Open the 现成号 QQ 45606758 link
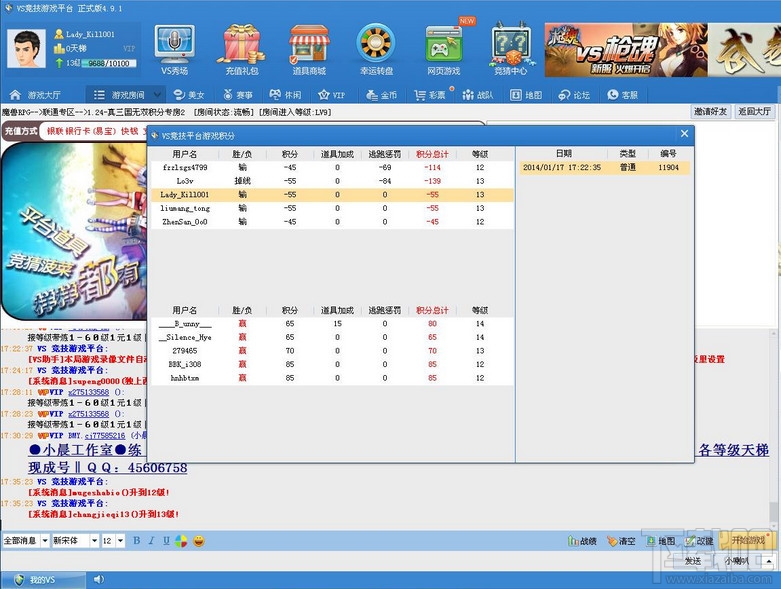Viewport: 781px width, 589px height. [x=108, y=468]
